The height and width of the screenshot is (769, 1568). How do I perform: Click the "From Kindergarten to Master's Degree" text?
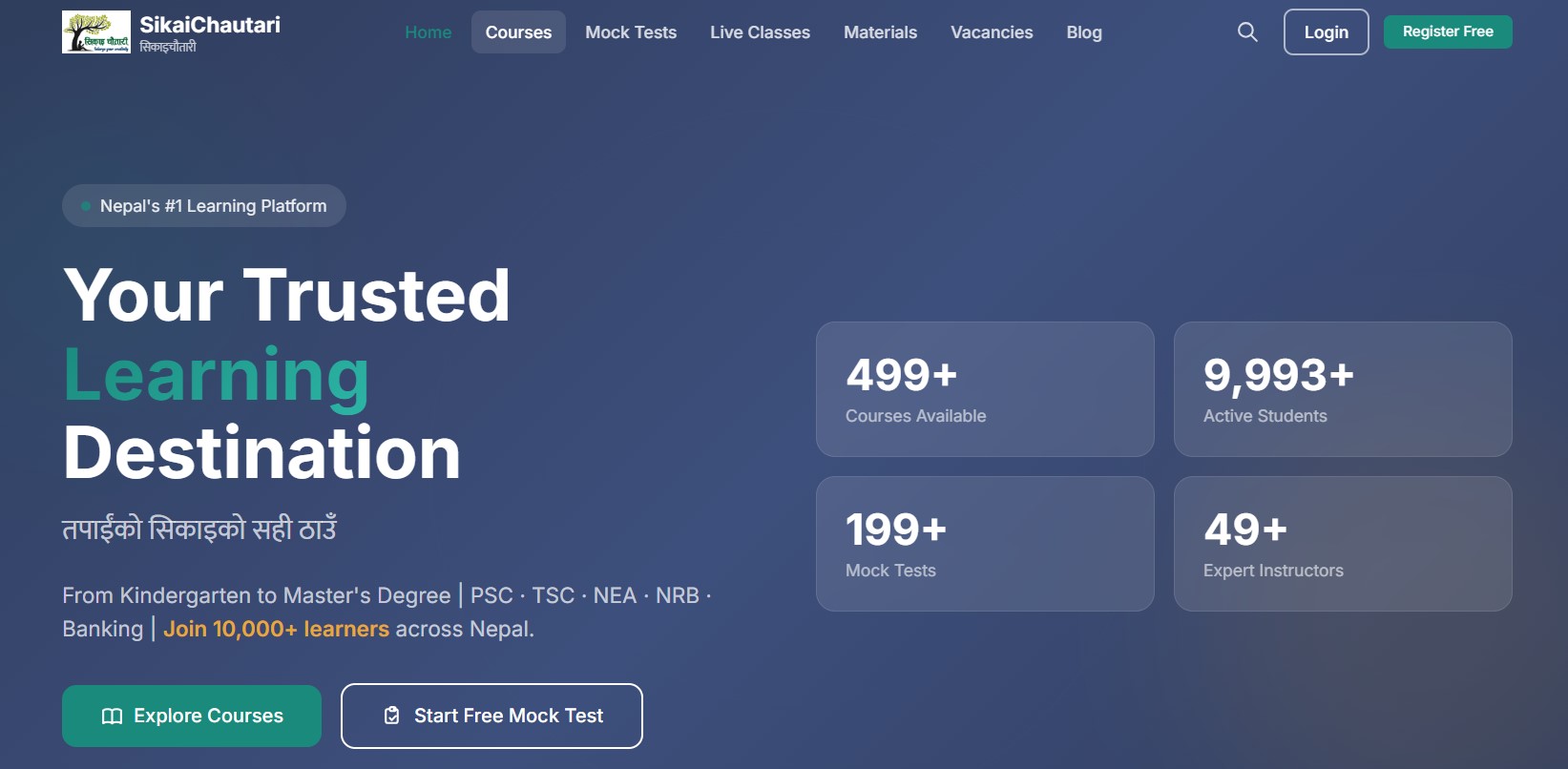[257, 595]
